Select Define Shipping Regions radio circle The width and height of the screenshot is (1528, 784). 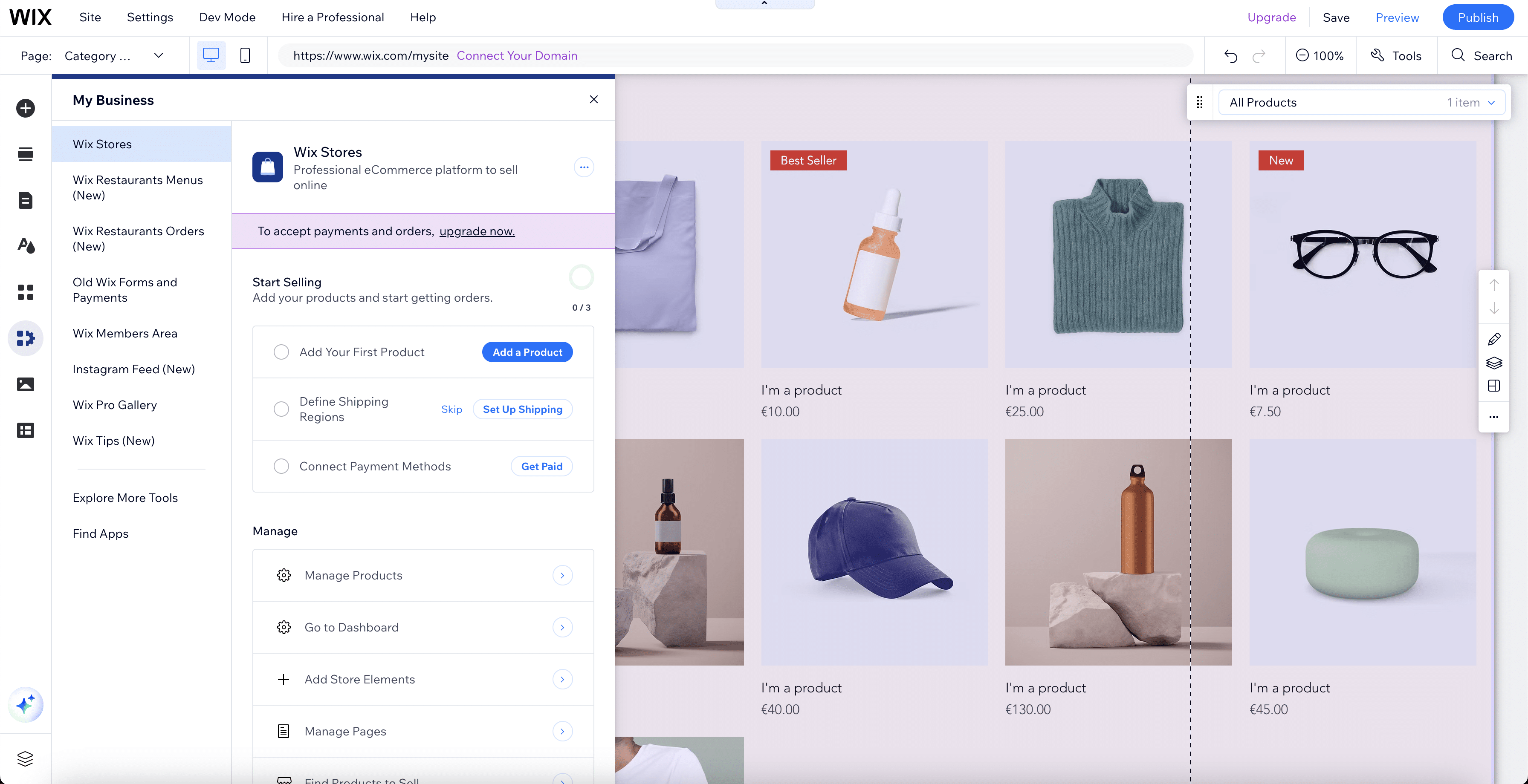pos(281,409)
